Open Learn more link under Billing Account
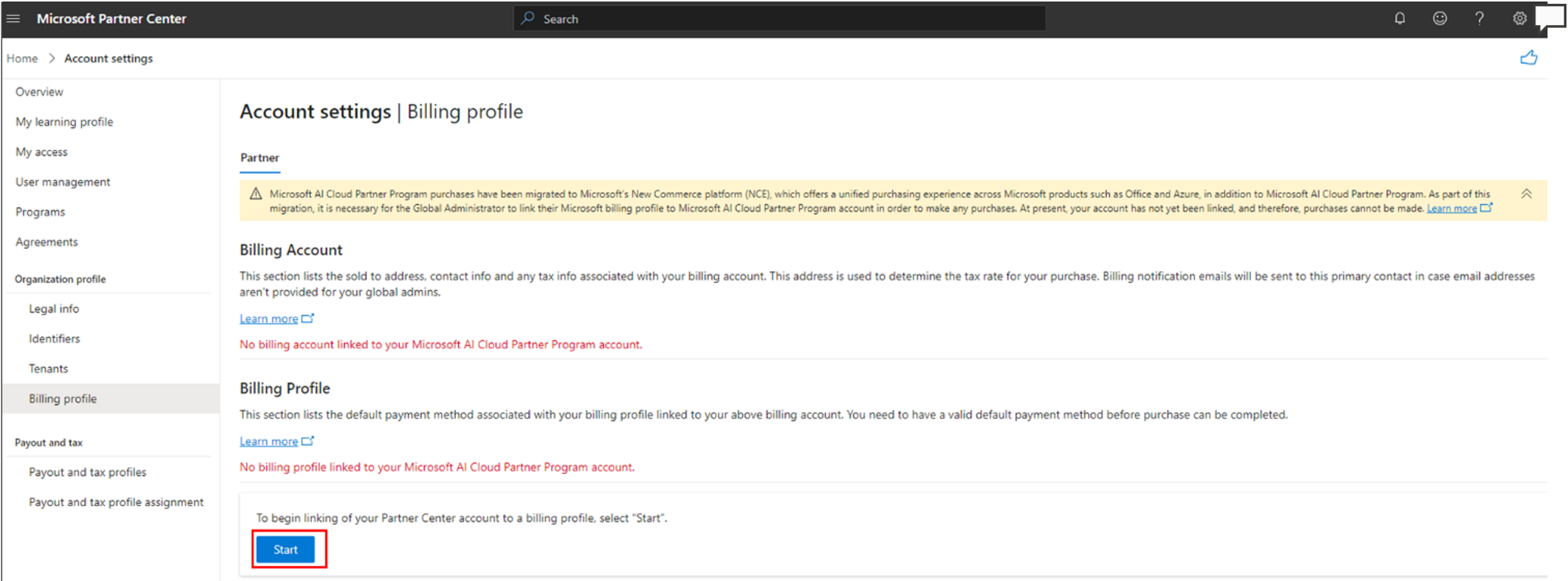 coord(269,319)
